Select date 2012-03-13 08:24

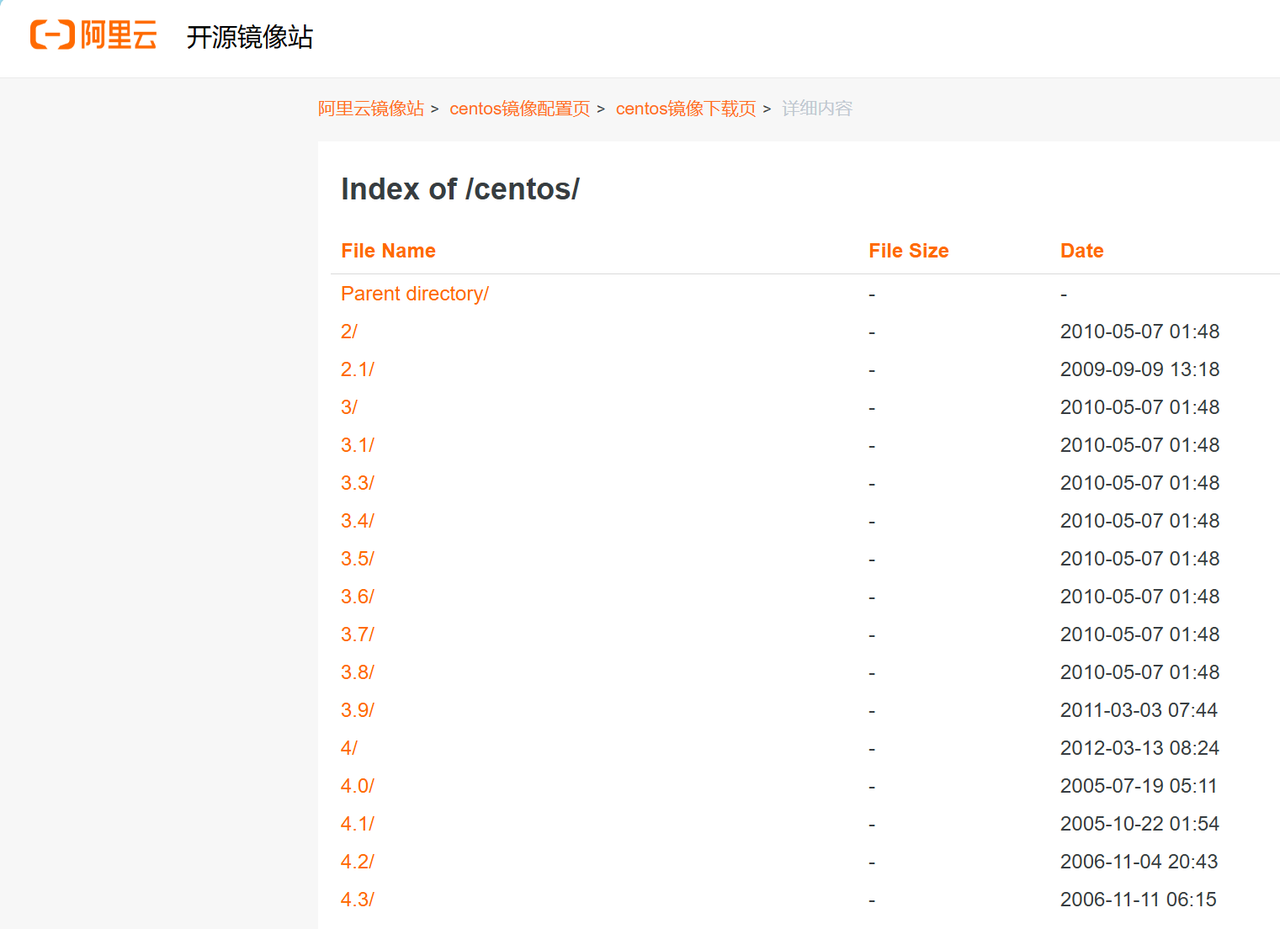point(1140,748)
